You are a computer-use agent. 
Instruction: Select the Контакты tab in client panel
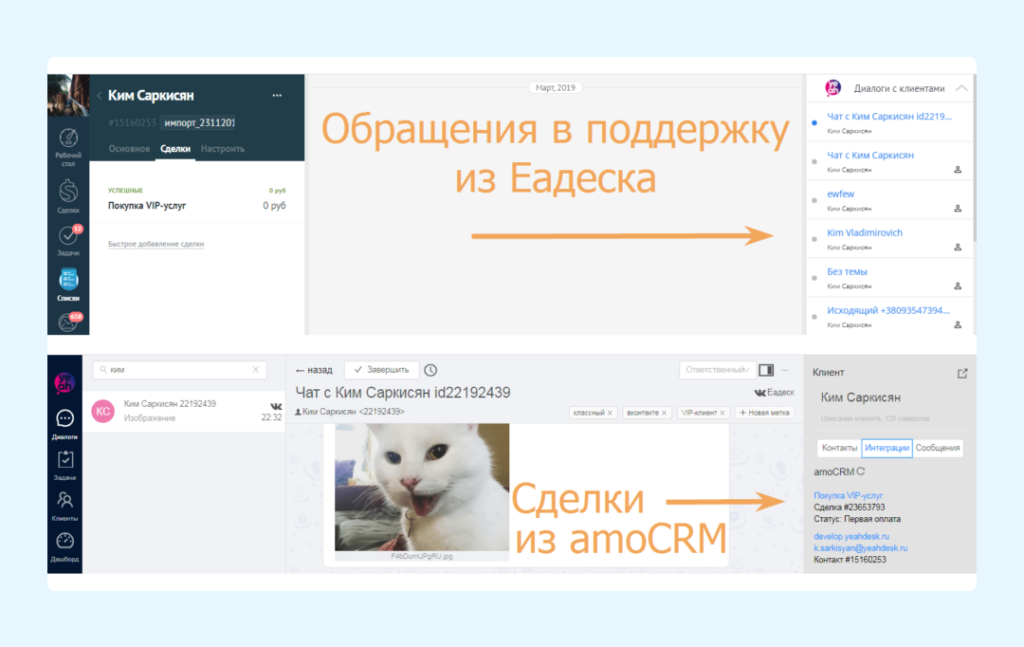838,448
